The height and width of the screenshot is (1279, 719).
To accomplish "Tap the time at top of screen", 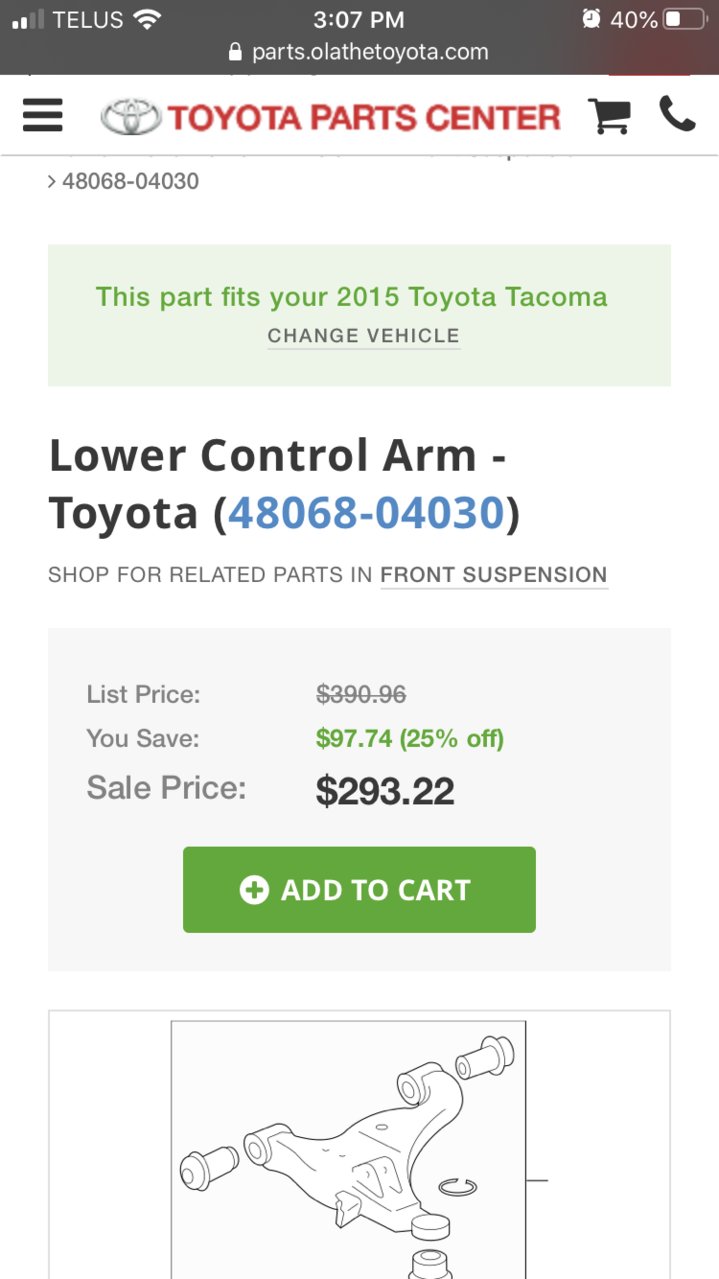I will point(359,19).
